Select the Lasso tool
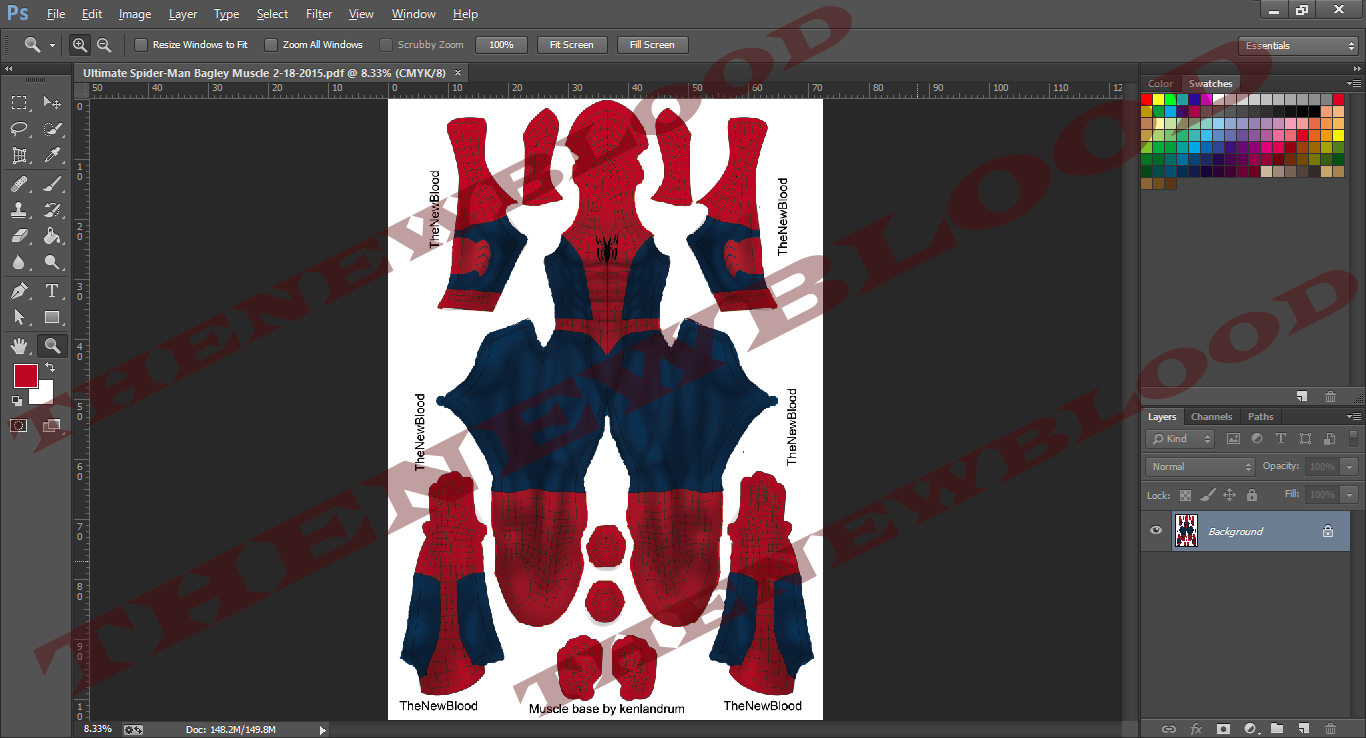The height and width of the screenshot is (738, 1366). pos(19,129)
